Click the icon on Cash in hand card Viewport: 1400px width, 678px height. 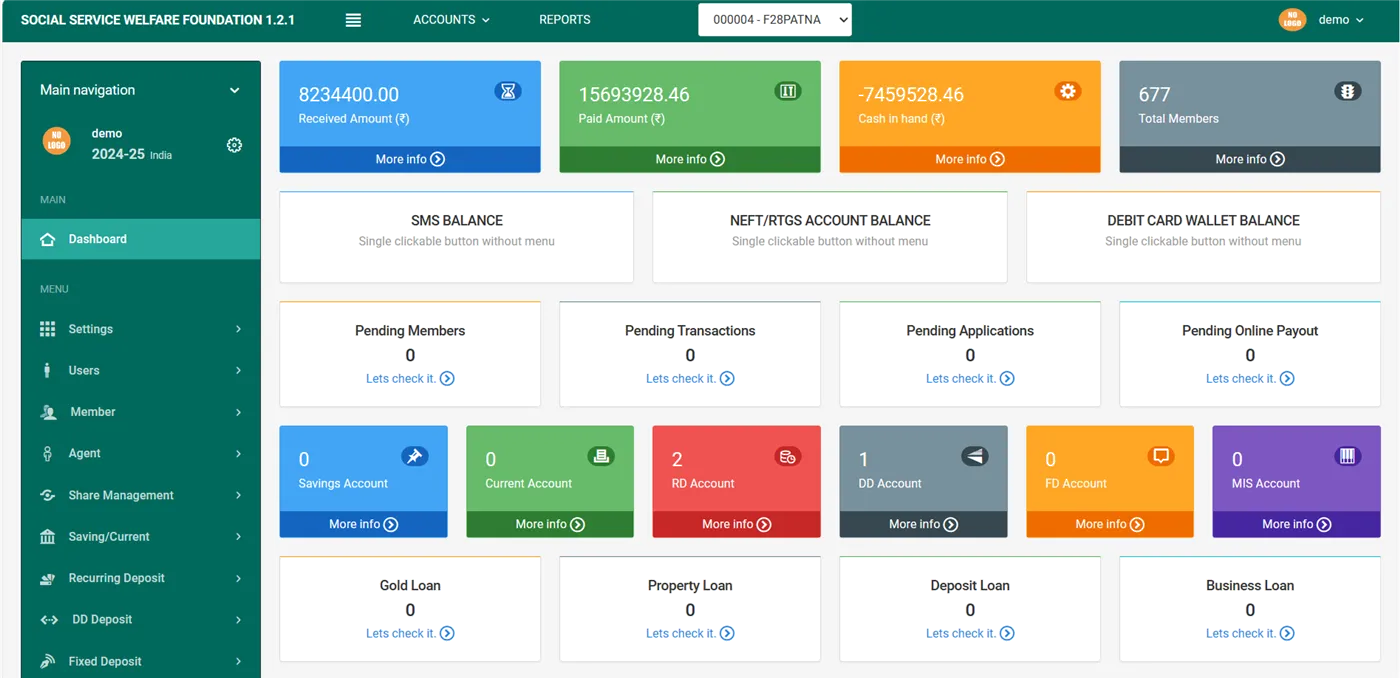[1068, 91]
